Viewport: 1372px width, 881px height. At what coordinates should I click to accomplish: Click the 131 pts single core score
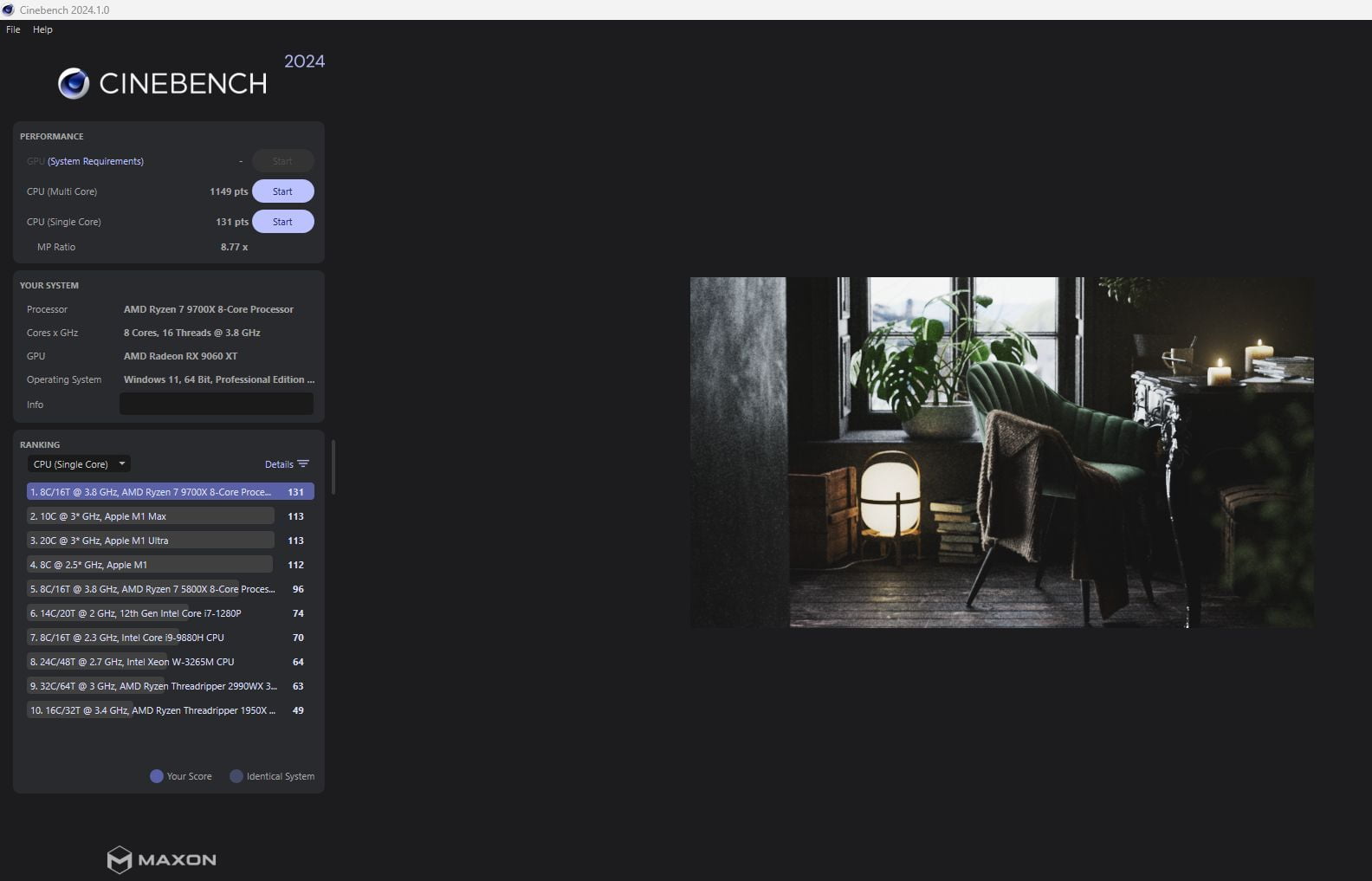(x=232, y=222)
